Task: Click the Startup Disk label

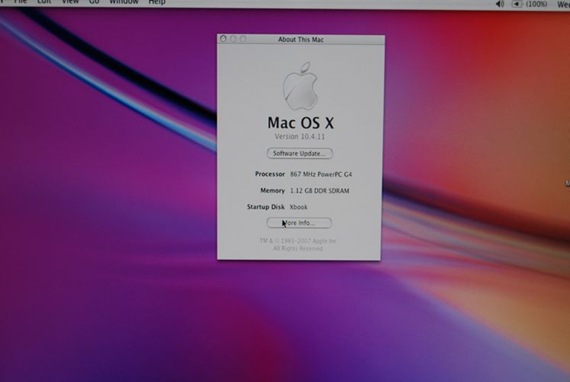Action: 266,207
